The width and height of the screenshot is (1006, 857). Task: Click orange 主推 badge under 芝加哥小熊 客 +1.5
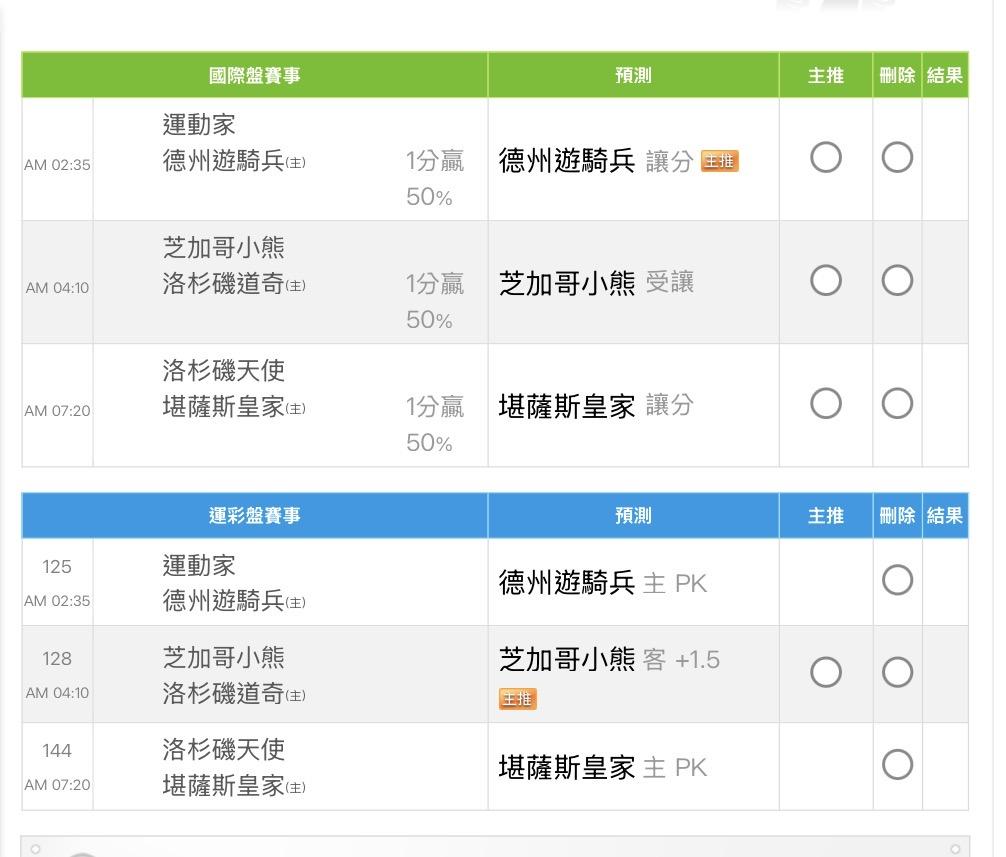[517, 699]
